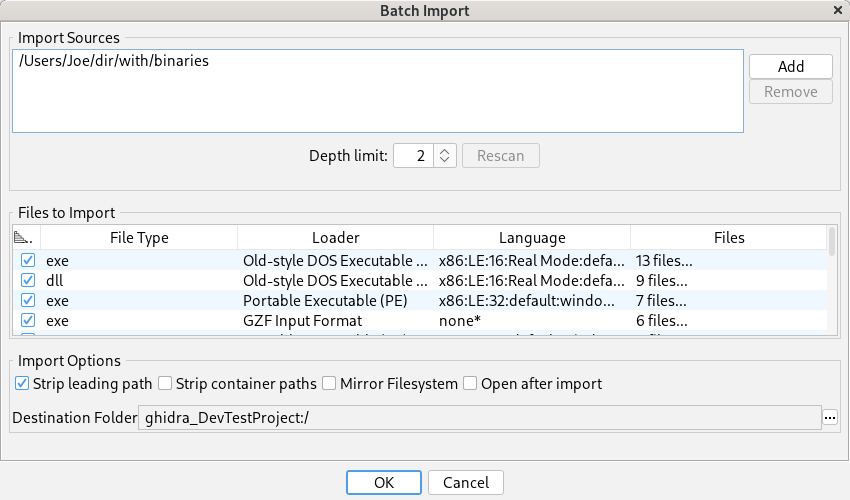
Task: Uncheck the first exe row with 13 files
Action: pyautogui.click(x=28, y=260)
